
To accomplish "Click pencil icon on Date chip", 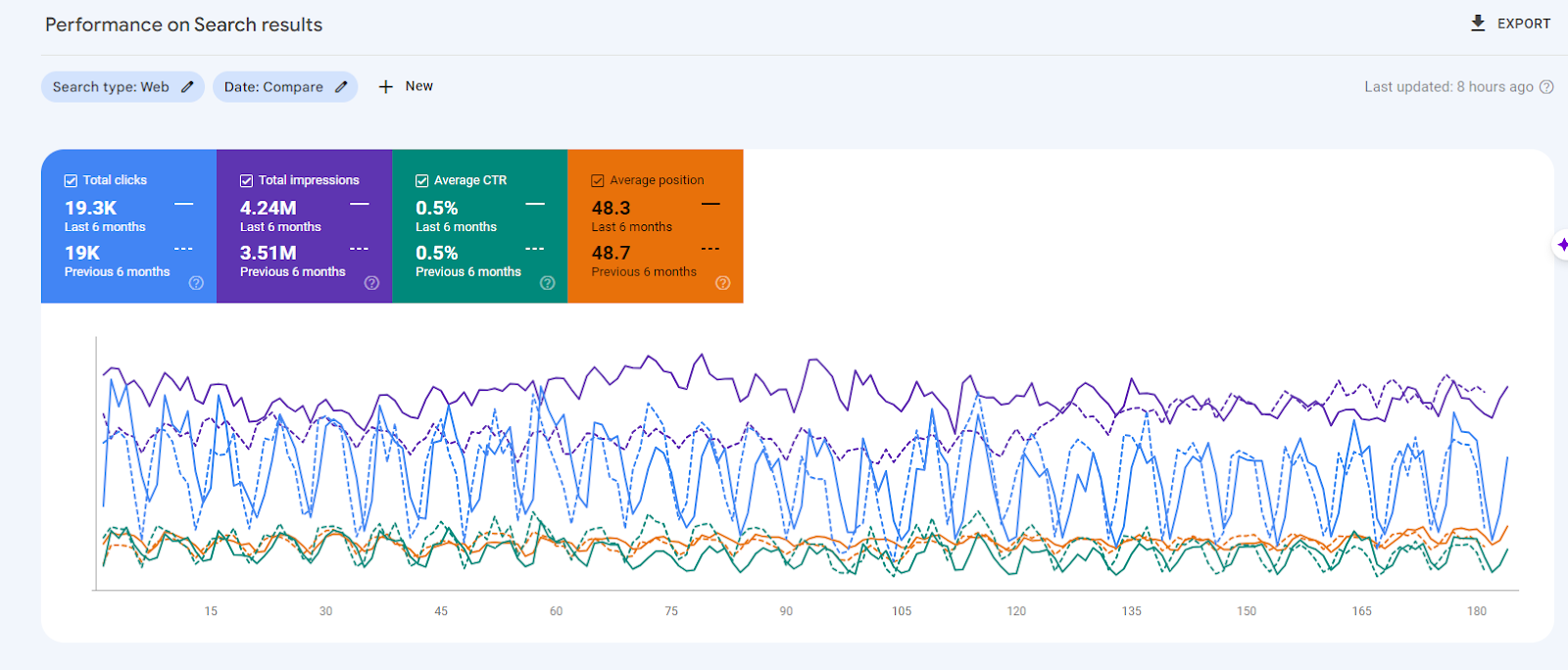I will click(341, 86).
